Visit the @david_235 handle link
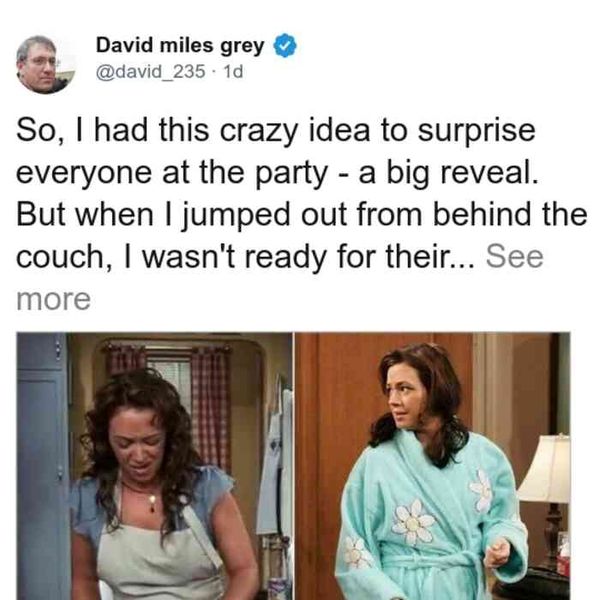 pyautogui.click(x=150, y=72)
